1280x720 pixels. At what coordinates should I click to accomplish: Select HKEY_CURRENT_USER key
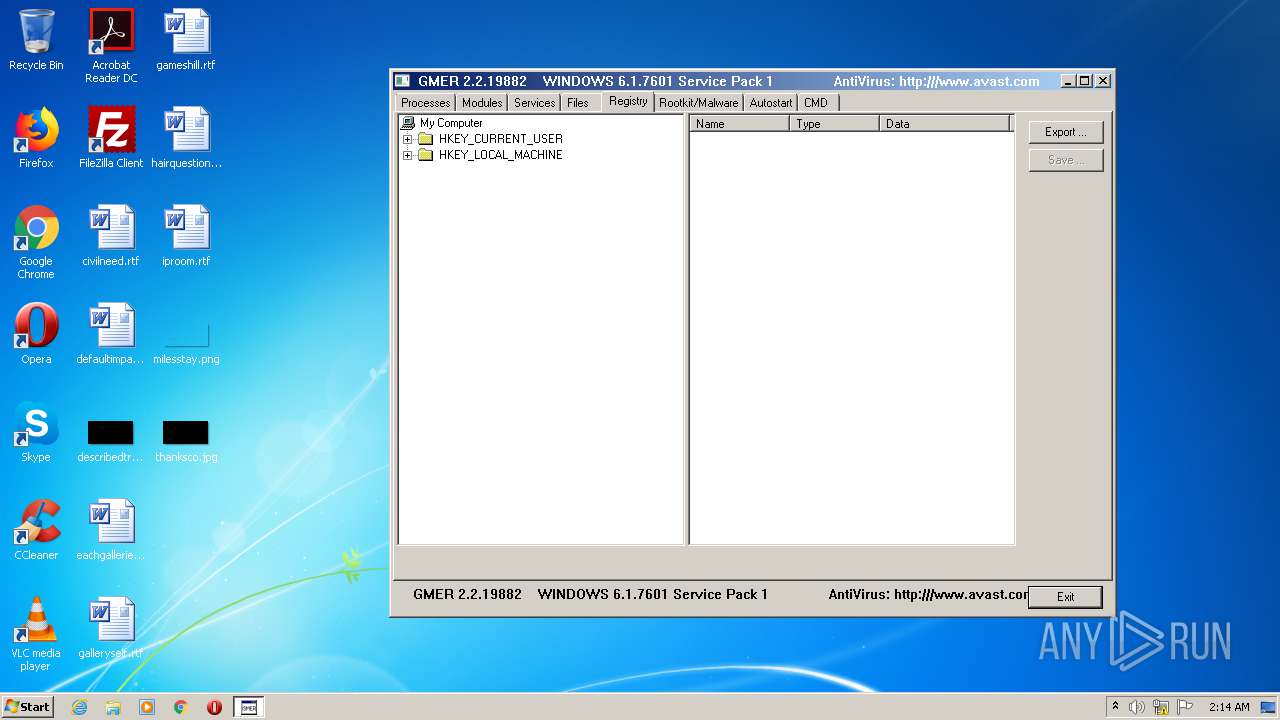500,139
